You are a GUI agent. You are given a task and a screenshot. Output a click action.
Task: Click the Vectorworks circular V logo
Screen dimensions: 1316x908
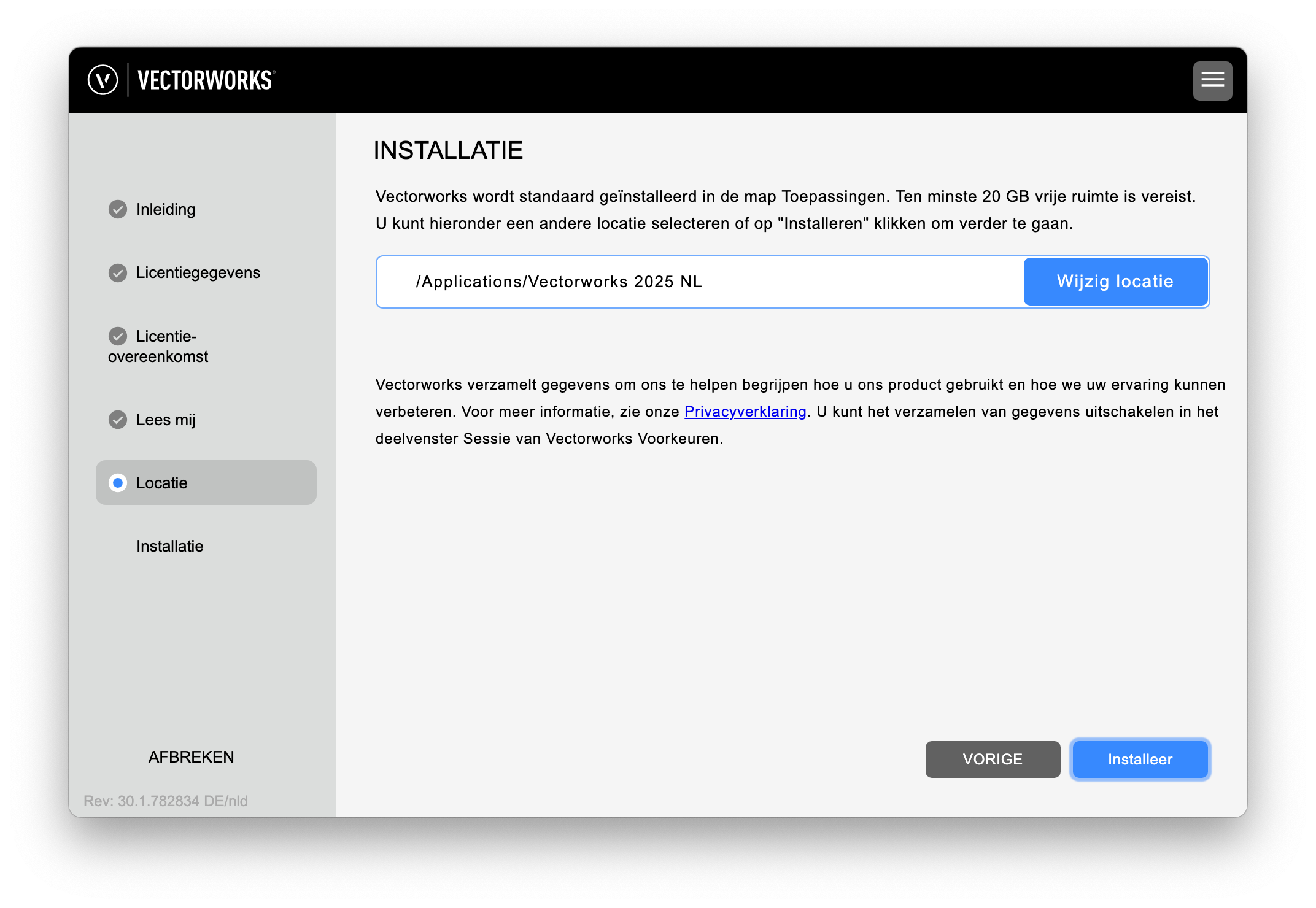103,80
